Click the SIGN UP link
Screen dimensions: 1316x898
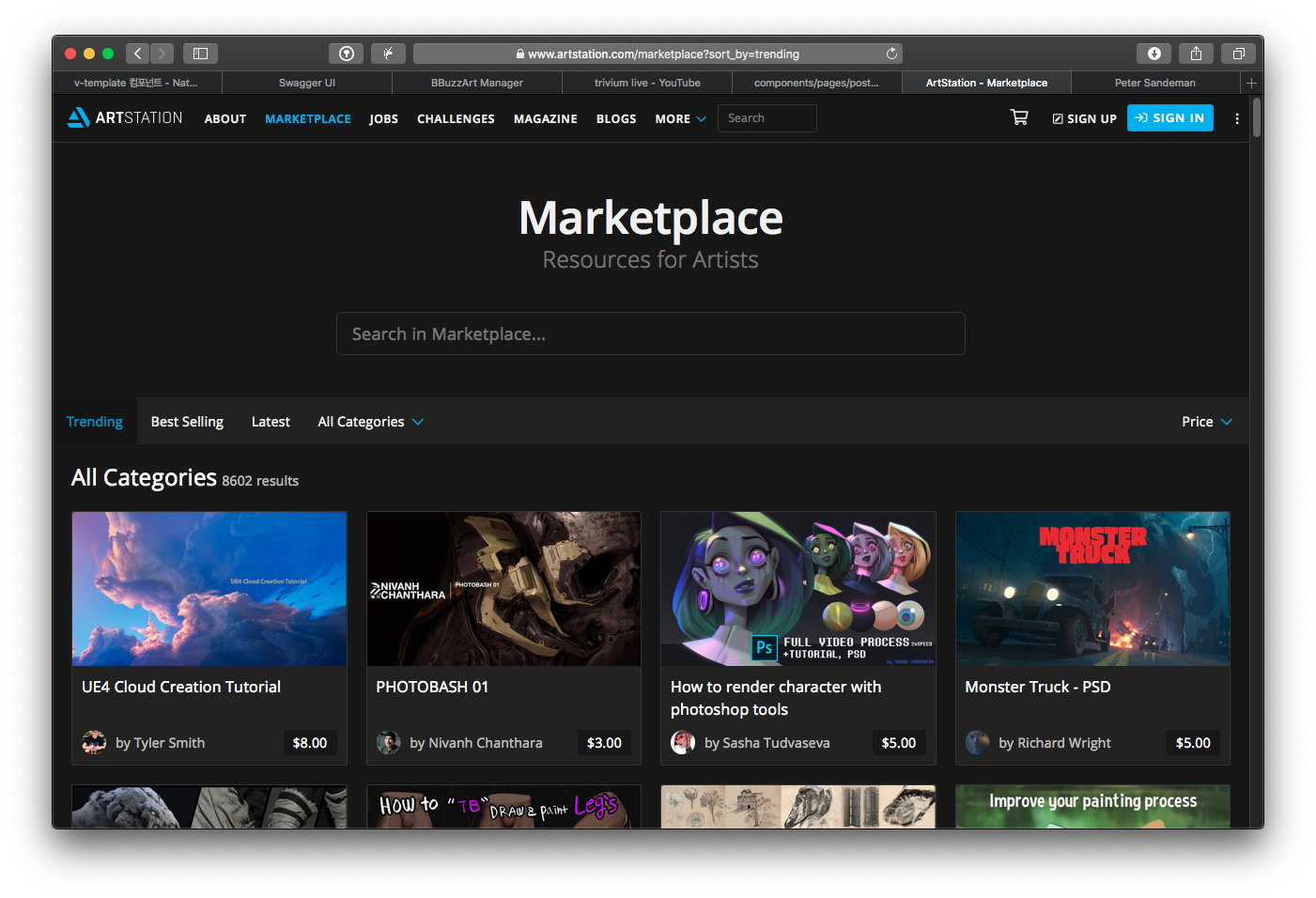click(1085, 118)
